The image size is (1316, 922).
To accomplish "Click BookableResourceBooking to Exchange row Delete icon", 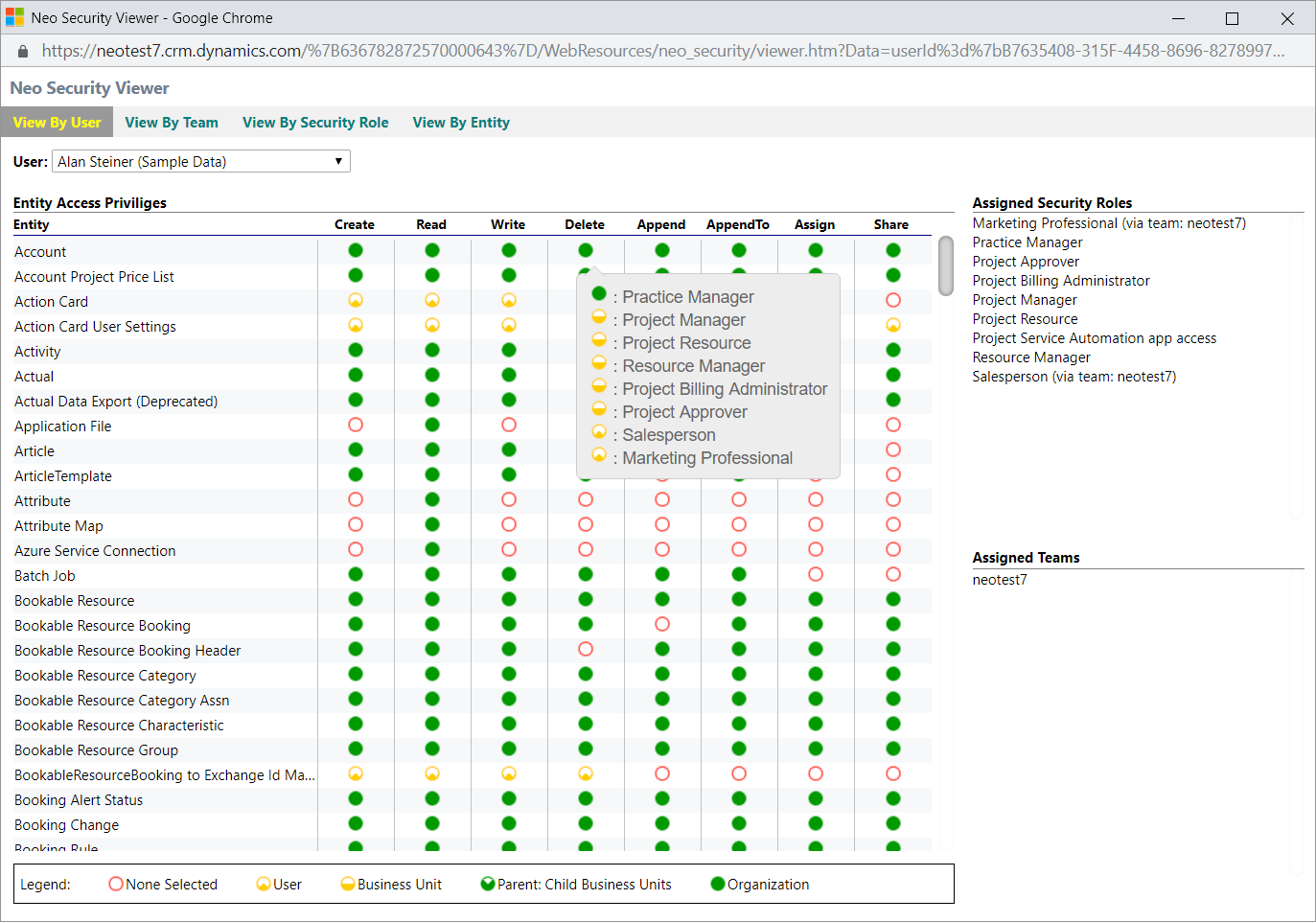I will pyautogui.click(x=586, y=773).
